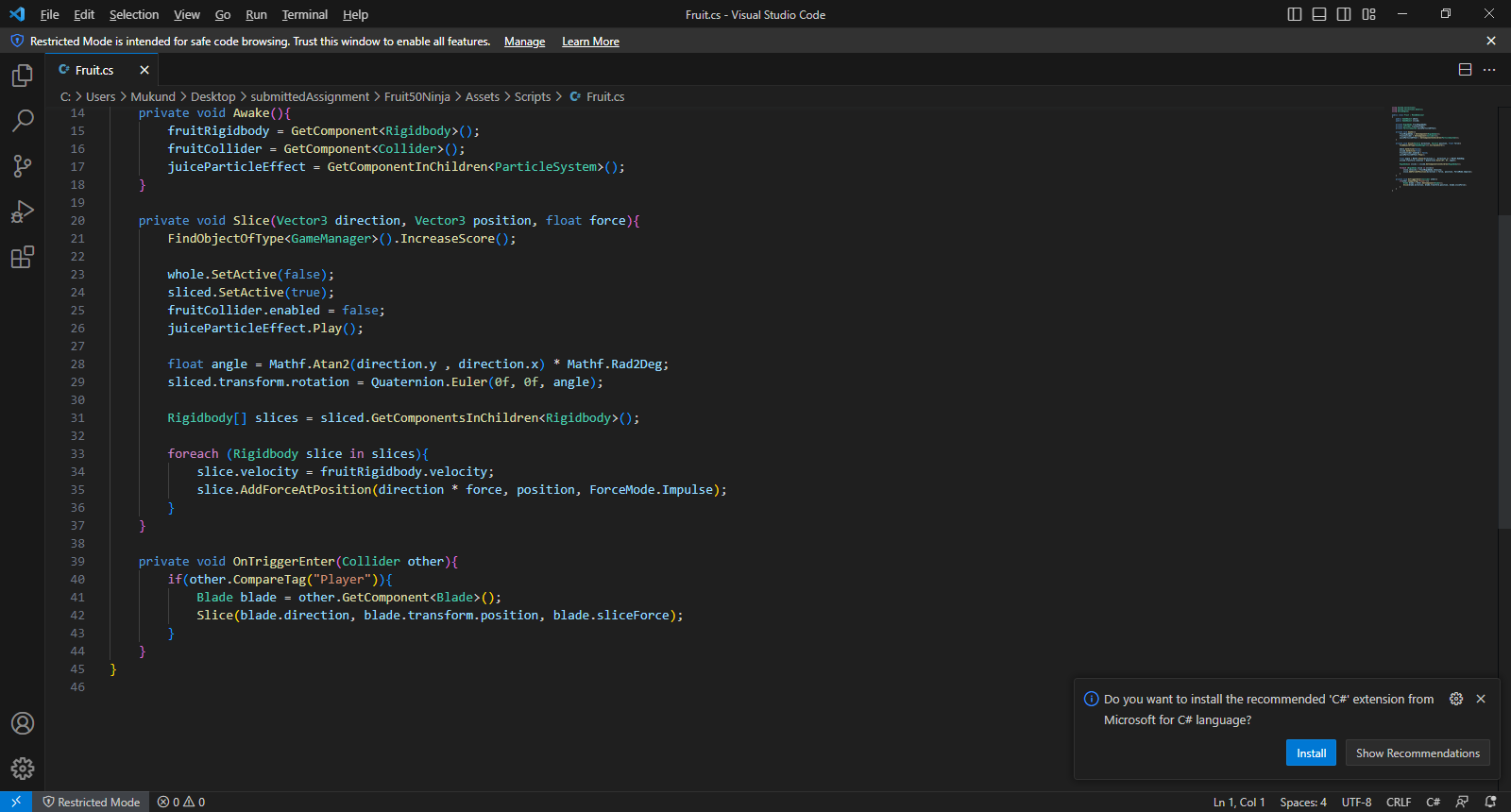The height and width of the screenshot is (812, 1511).
Task: Expand the Mukund breadcrumb
Action: click(153, 96)
